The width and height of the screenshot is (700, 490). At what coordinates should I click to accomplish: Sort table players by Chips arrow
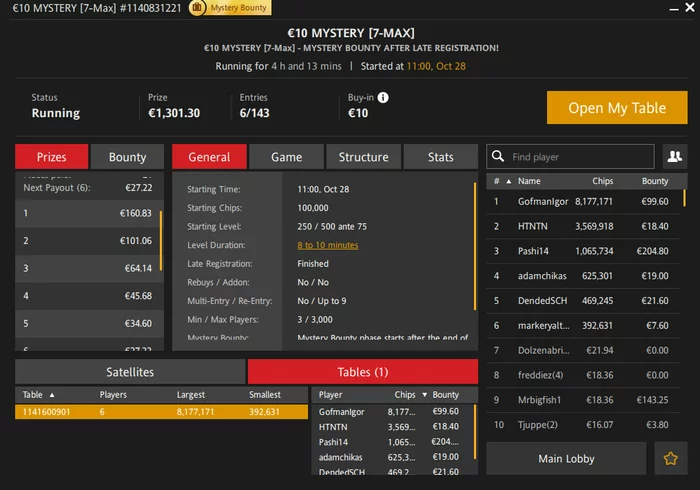click(x=425, y=395)
